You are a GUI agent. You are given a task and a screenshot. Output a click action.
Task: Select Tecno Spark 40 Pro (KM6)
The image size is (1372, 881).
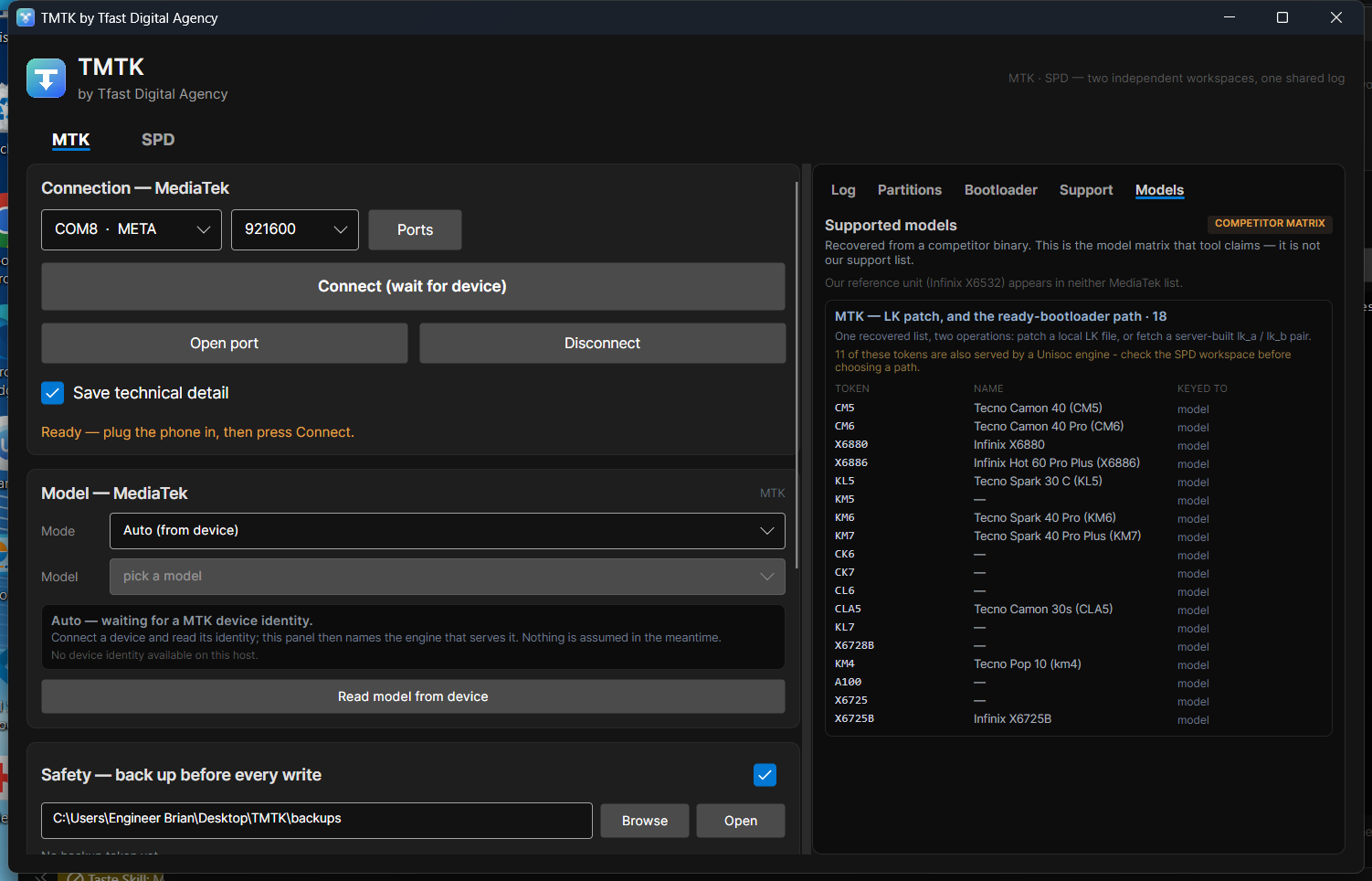pyautogui.click(x=1045, y=518)
